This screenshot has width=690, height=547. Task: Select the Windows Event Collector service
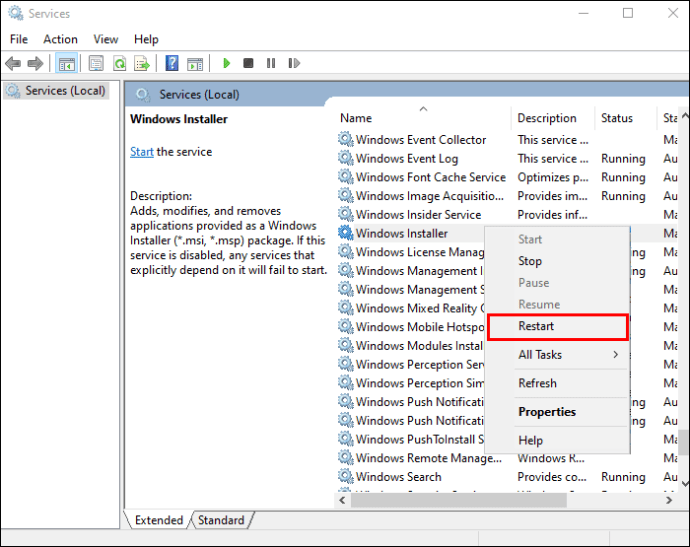tap(421, 140)
